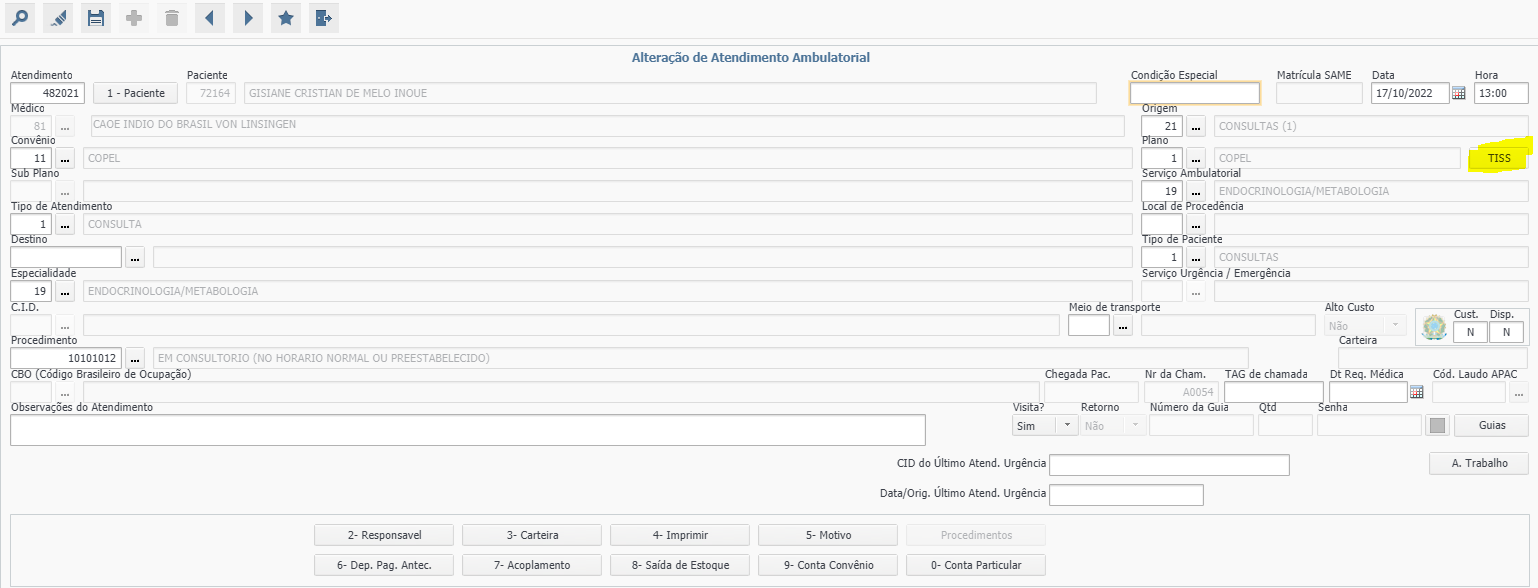
Task: Go to next record arrow
Action: 248,18
